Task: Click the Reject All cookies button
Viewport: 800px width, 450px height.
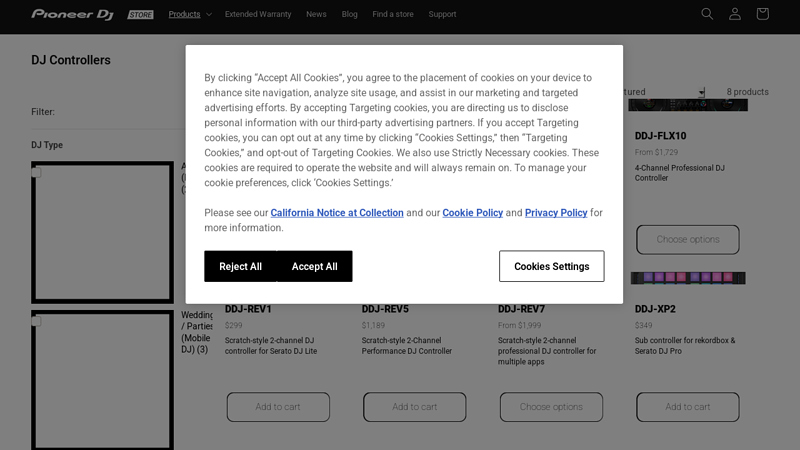Action: (x=241, y=266)
